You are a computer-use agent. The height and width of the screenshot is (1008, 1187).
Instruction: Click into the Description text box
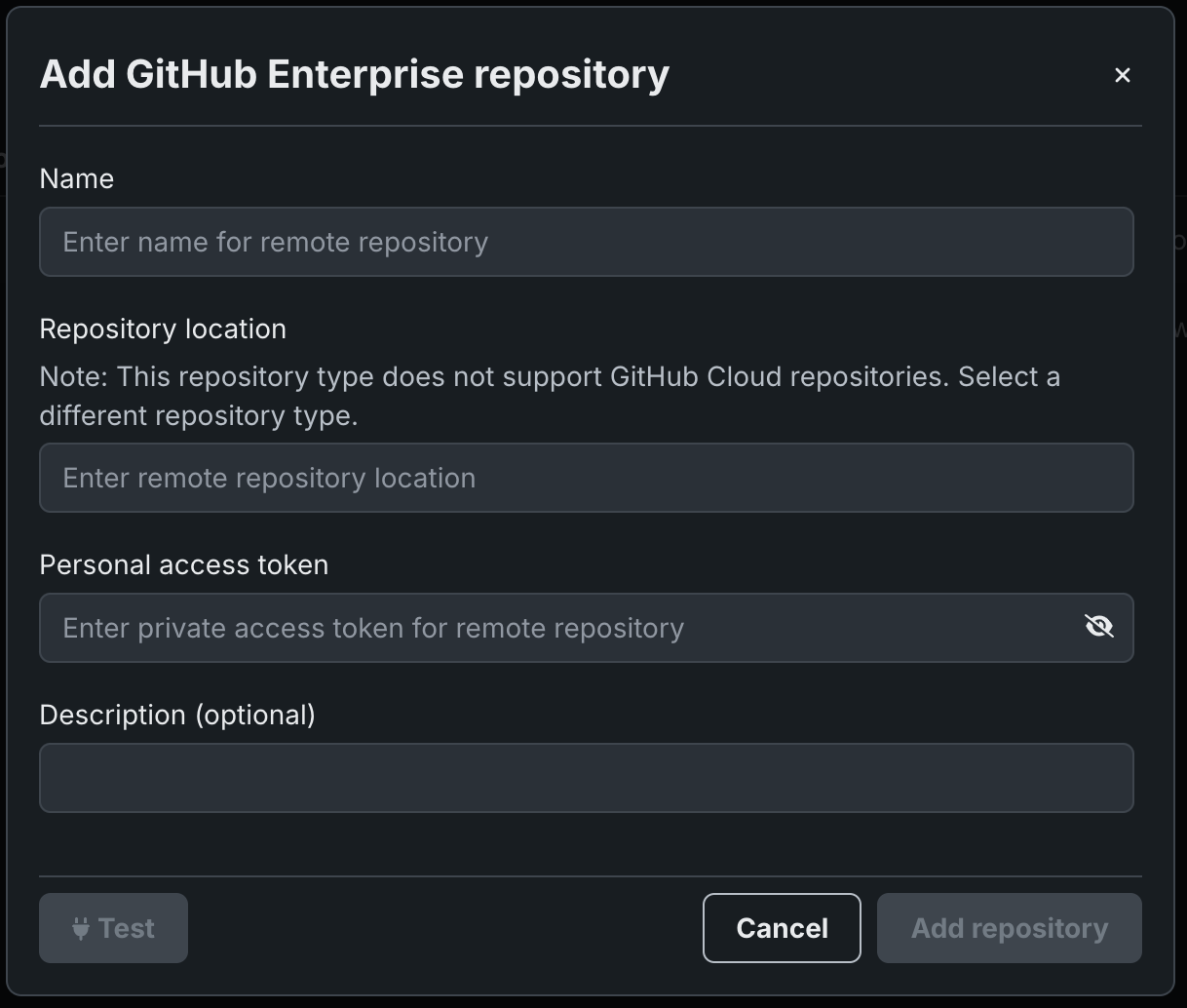pos(586,778)
